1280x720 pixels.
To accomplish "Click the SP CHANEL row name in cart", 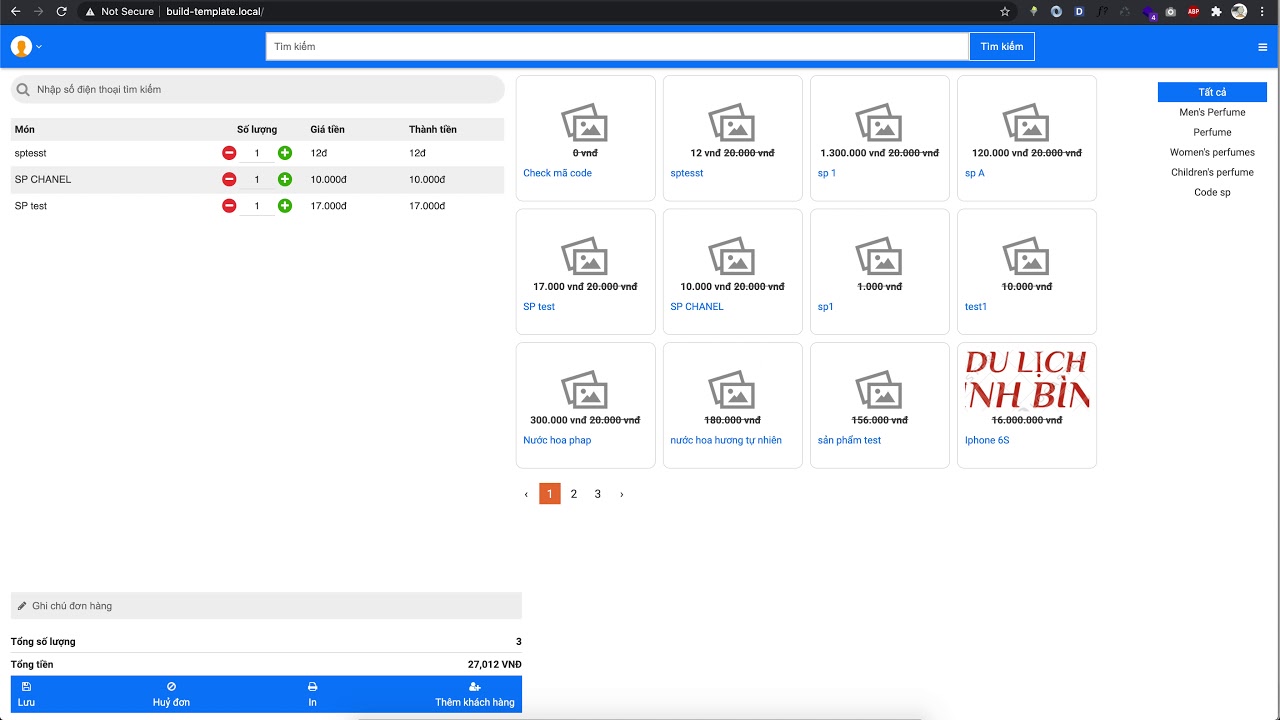I will pyautogui.click(x=43, y=180).
